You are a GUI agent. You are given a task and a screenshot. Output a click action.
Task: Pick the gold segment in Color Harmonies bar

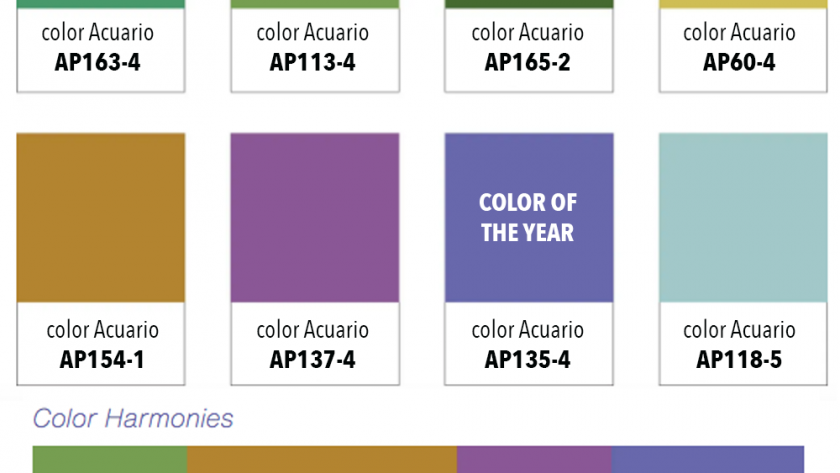click(321, 460)
